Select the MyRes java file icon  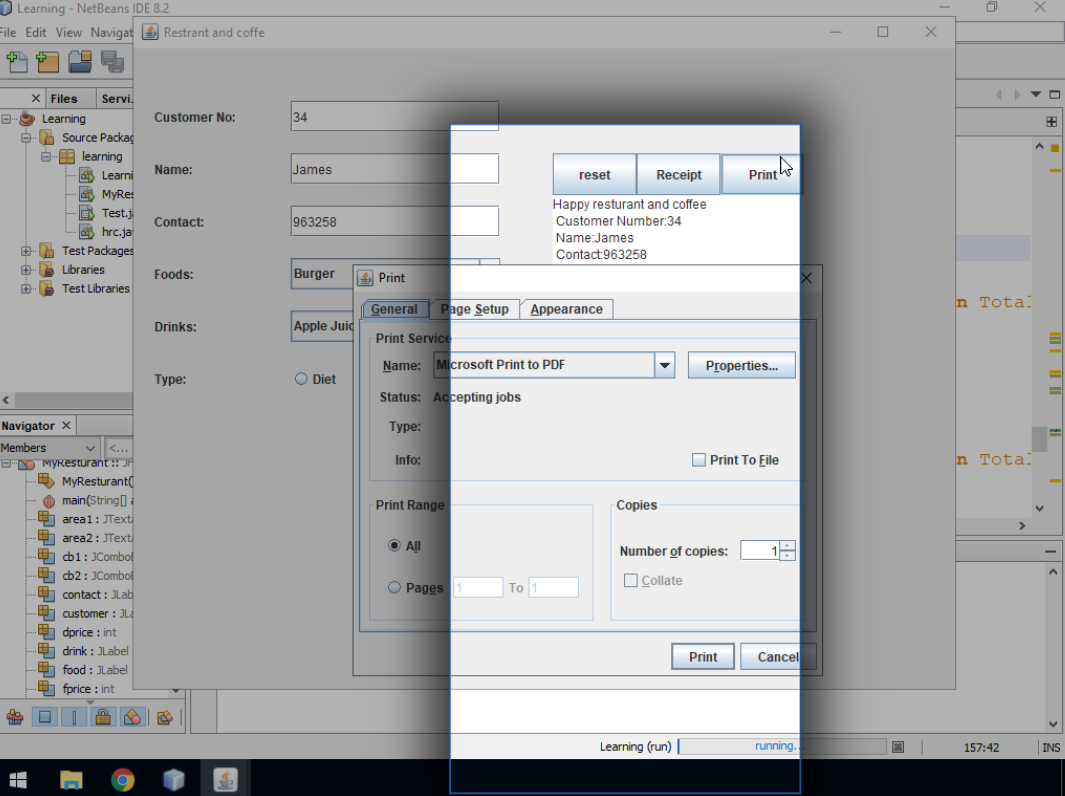pos(87,194)
